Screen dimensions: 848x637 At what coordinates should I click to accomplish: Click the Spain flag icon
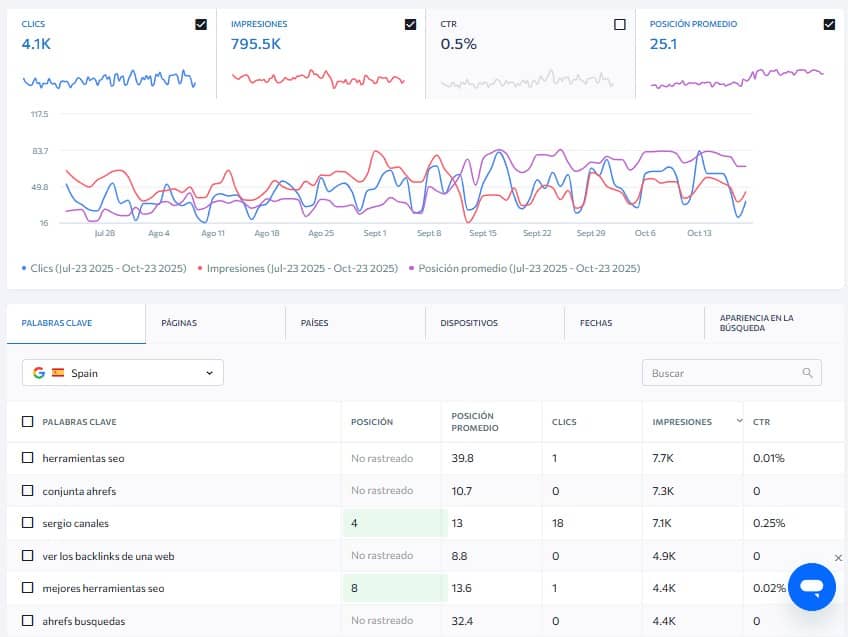[58, 373]
